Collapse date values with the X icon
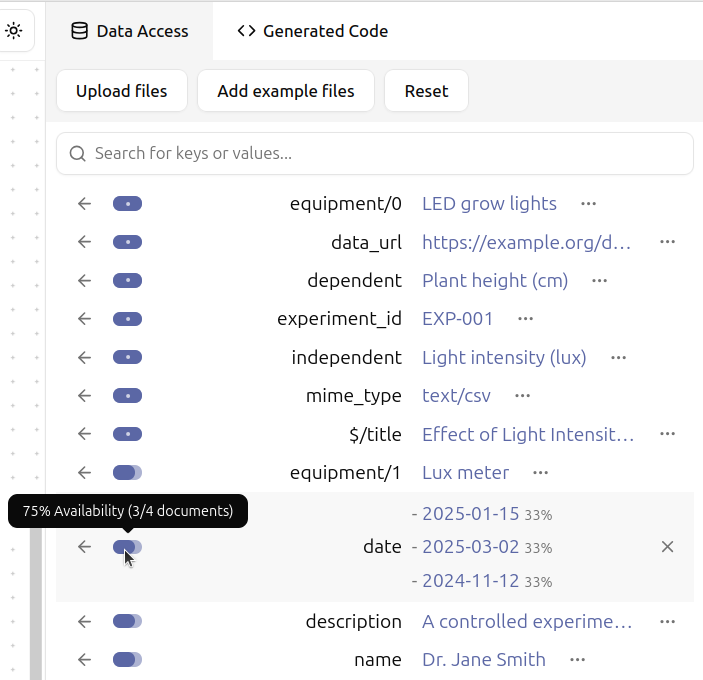Image resolution: width=703 pixels, height=680 pixels. [x=667, y=547]
